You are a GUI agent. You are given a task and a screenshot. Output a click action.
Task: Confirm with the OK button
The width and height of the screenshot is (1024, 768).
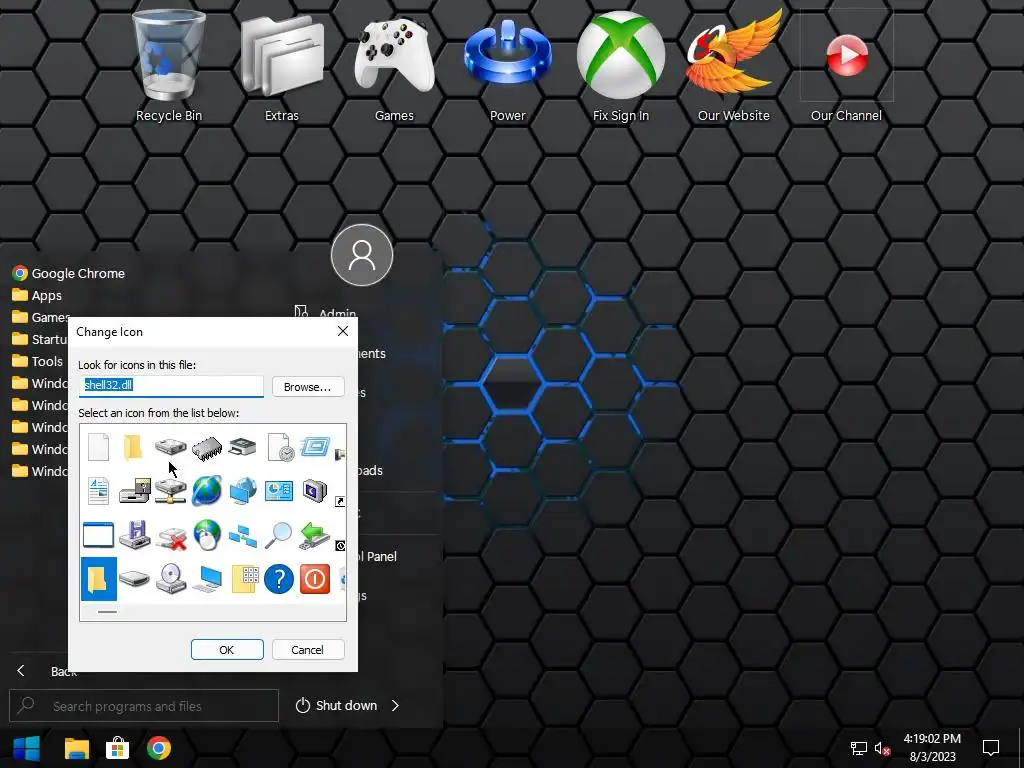[x=227, y=650]
